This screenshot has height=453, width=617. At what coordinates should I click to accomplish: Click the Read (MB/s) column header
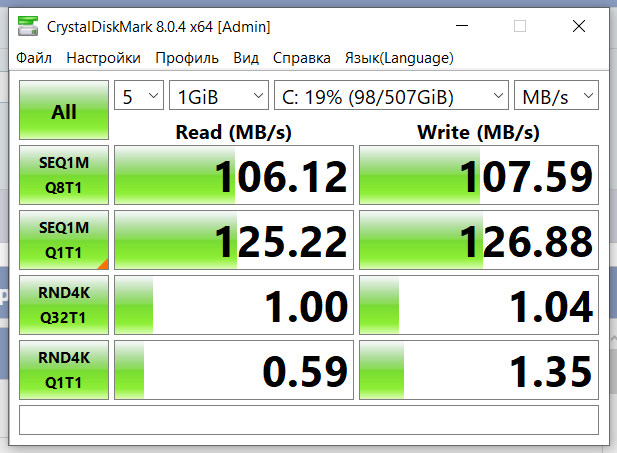[x=233, y=132]
